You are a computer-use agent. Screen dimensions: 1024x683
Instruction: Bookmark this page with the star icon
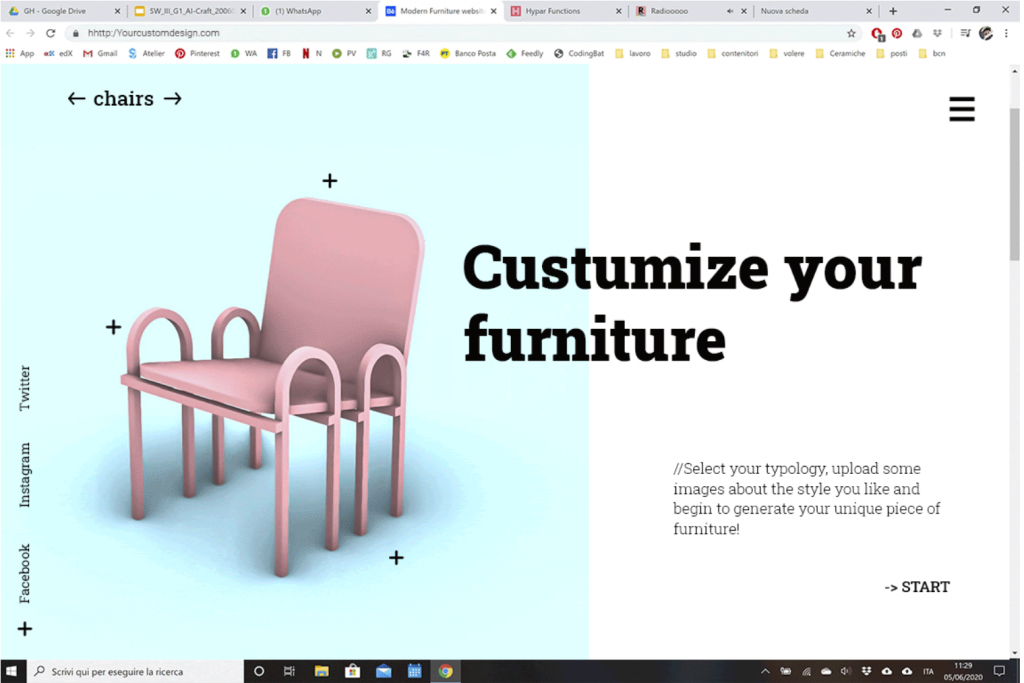(x=851, y=33)
